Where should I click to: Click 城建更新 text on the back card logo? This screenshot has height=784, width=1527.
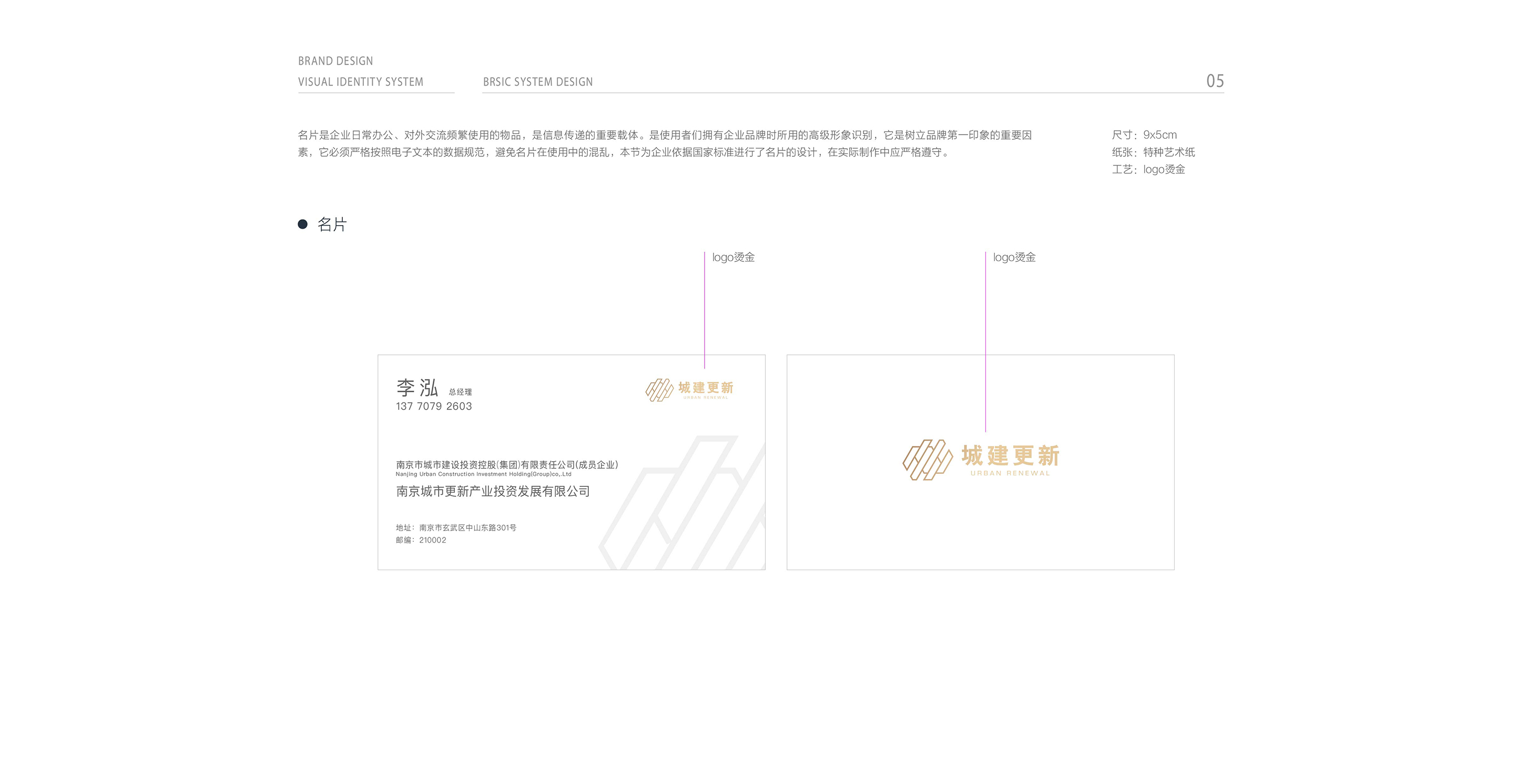click(1010, 456)
